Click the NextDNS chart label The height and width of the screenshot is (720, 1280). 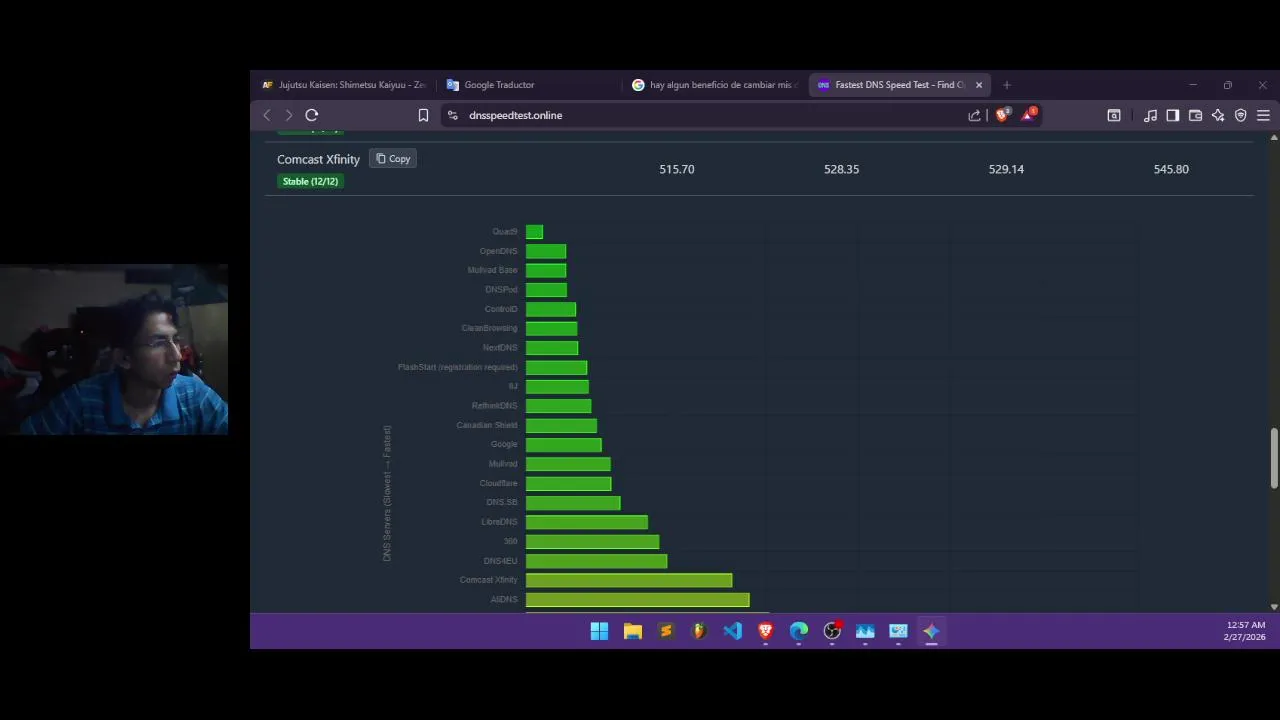501,348
